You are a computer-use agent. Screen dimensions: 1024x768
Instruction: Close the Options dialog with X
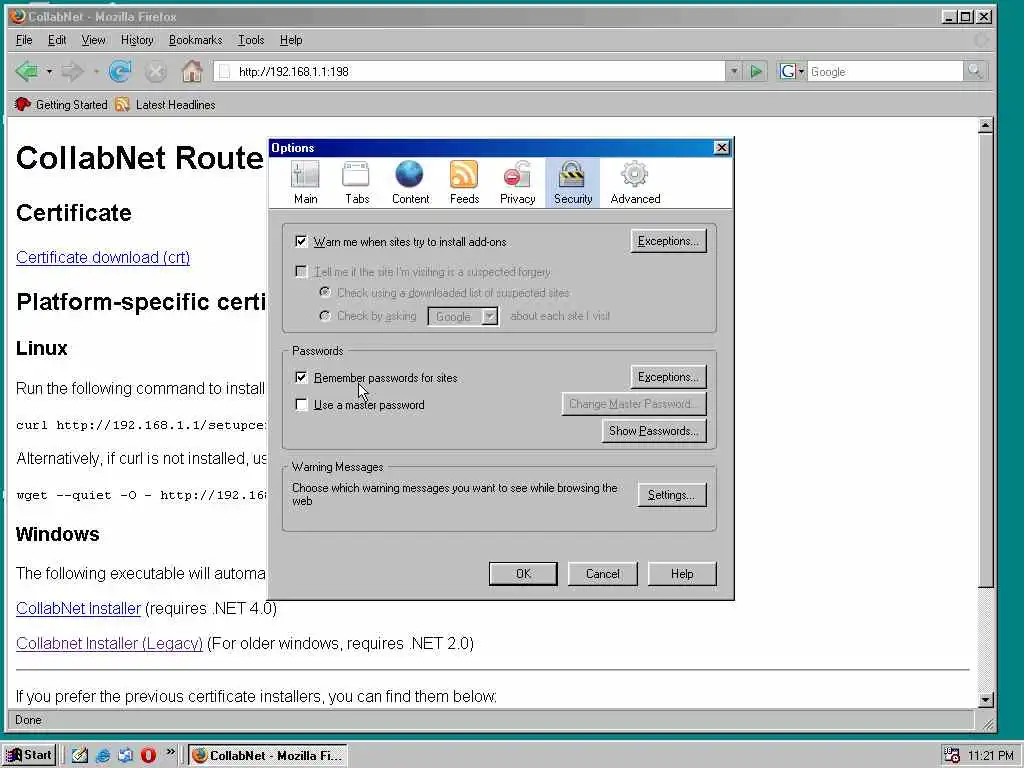[x=721, y=148]
